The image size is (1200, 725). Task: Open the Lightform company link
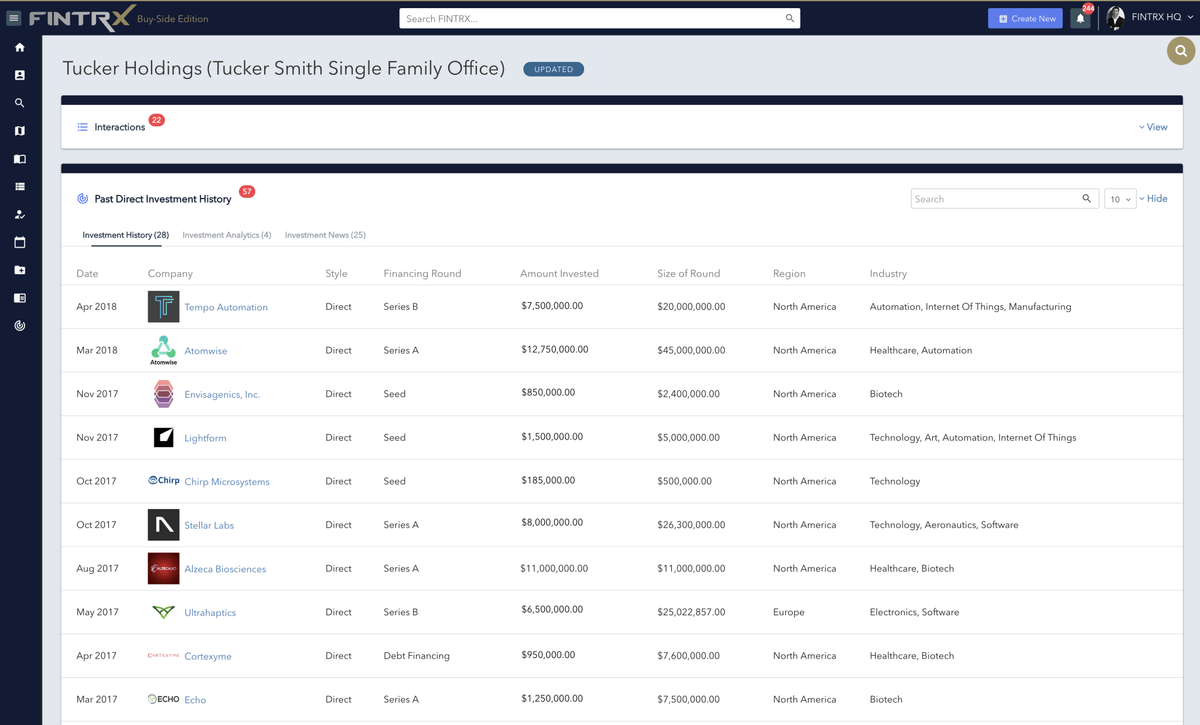coord(205,438)
